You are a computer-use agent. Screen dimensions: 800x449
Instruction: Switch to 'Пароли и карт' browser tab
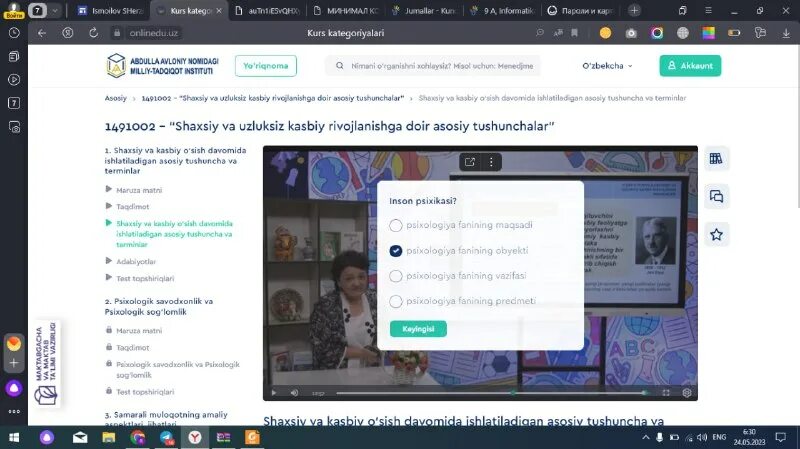coord(580,11)
